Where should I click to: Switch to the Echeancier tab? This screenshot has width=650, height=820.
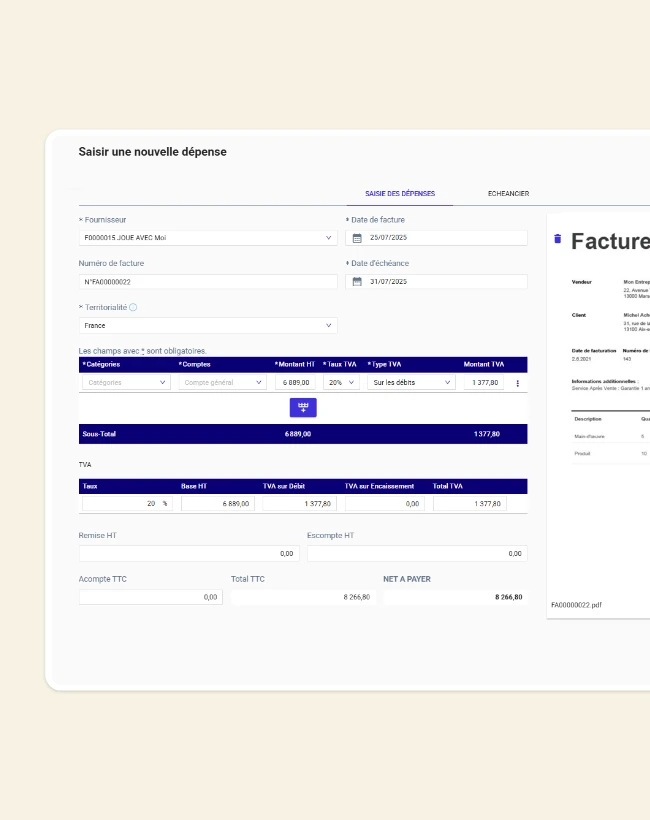[508, 193]
